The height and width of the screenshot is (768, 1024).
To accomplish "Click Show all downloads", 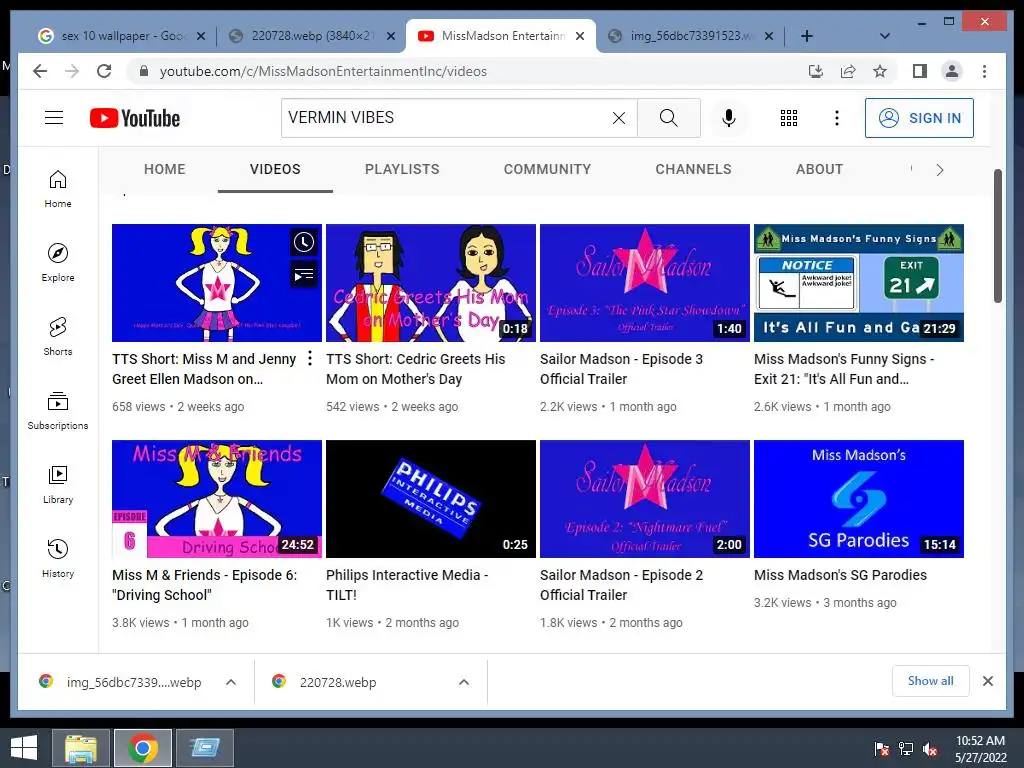I will point(931,681).
